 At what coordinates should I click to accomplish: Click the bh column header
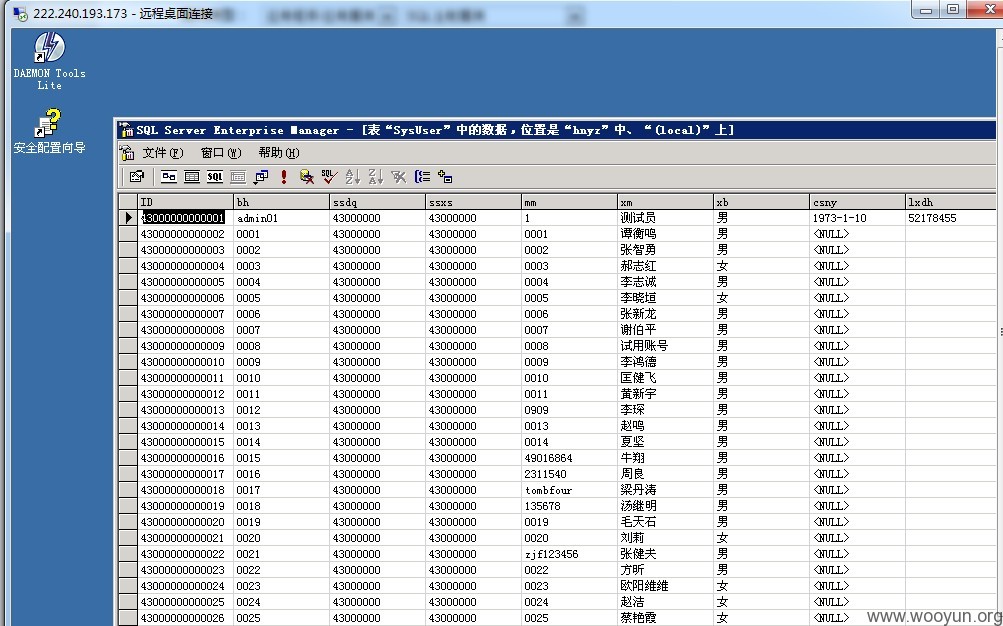pyautogui.click(x=281, y=202)
